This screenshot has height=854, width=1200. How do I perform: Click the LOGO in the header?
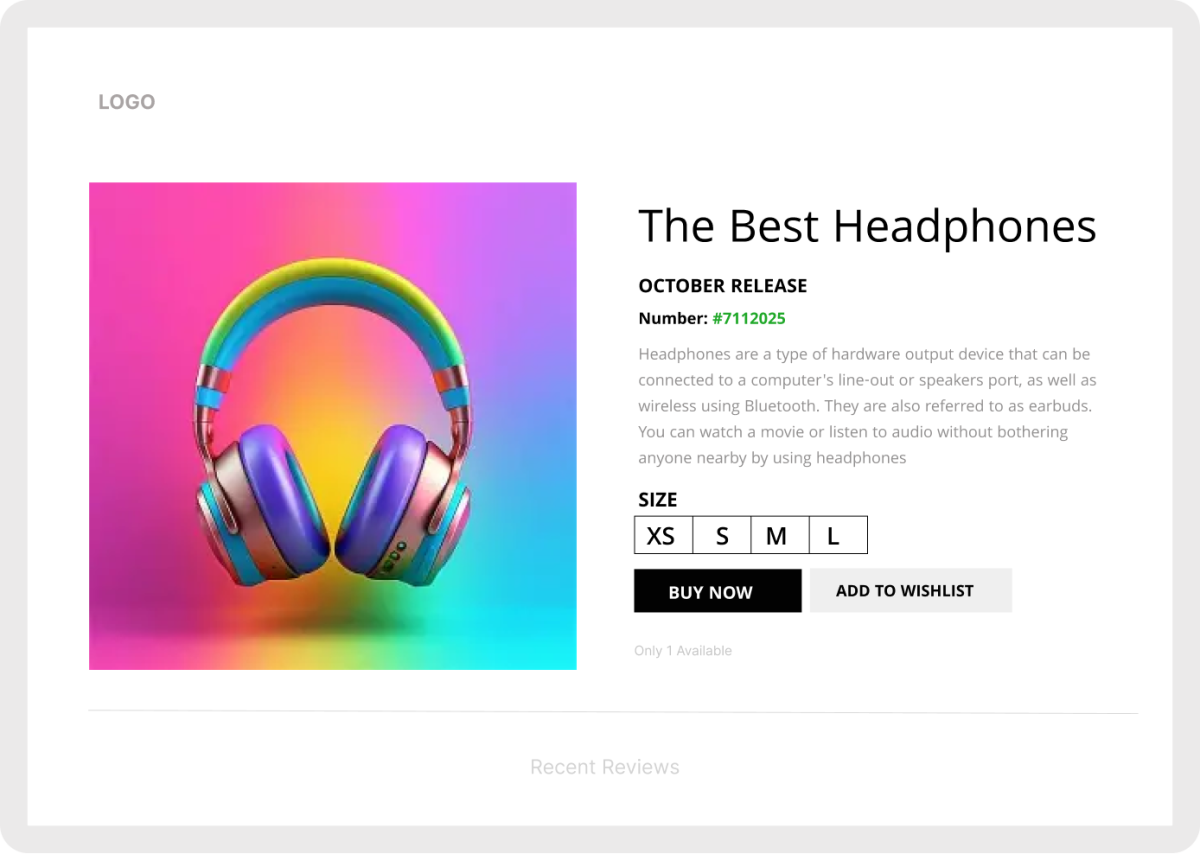click(126, 102)
